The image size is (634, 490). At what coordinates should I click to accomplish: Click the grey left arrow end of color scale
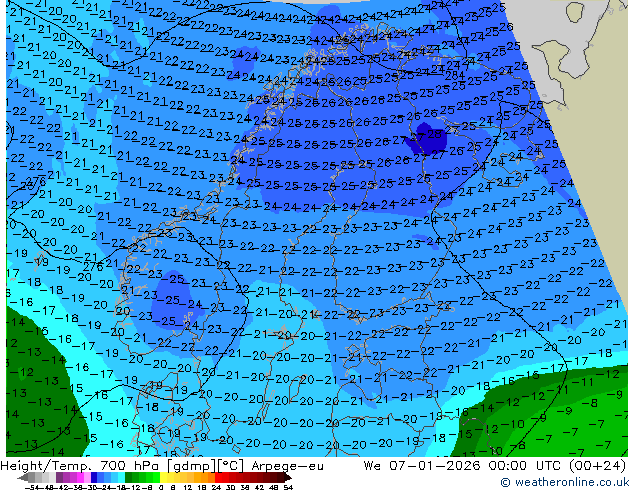pos(23,478)
